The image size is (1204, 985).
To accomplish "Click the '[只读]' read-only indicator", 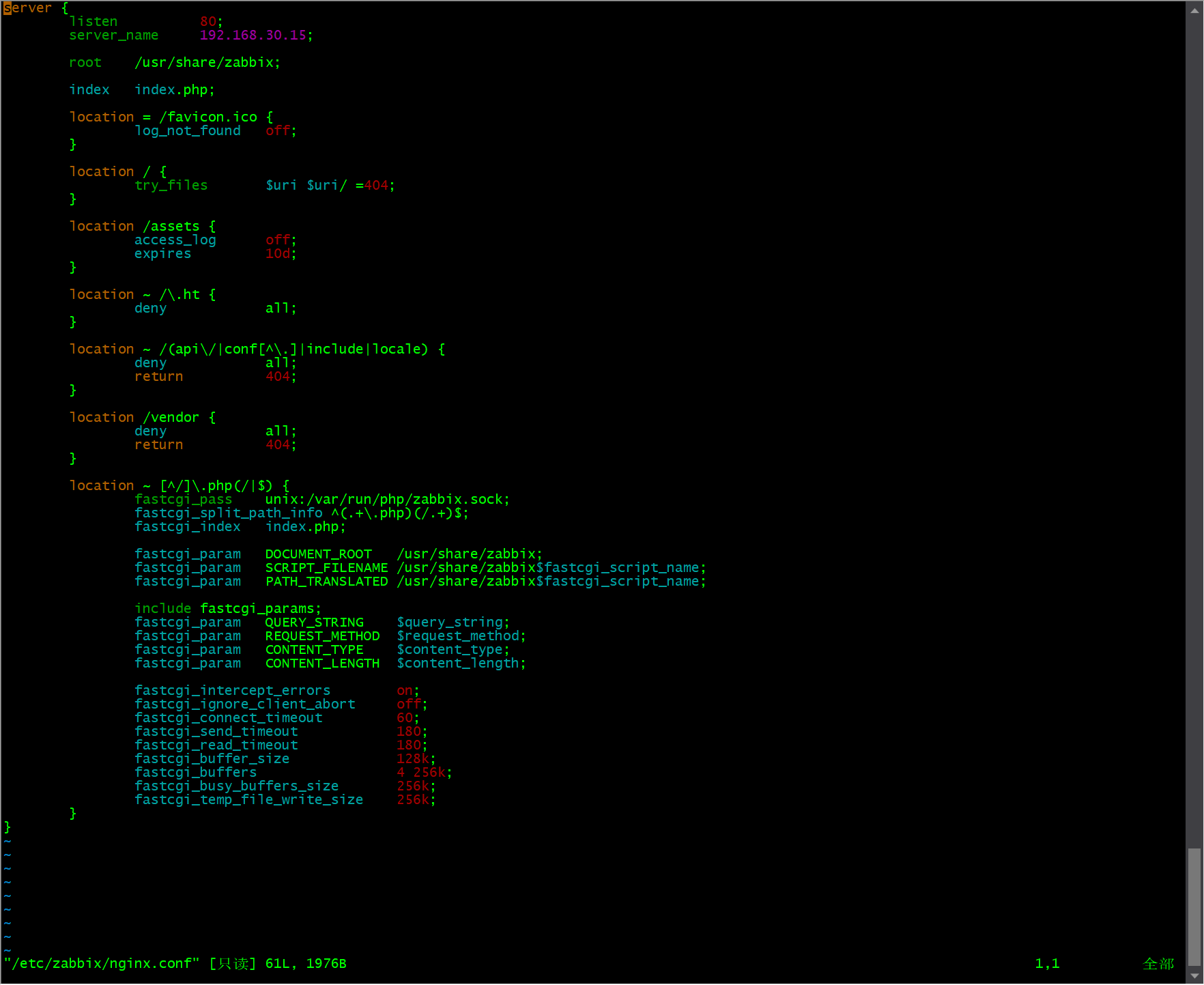I will pos(233,963).
